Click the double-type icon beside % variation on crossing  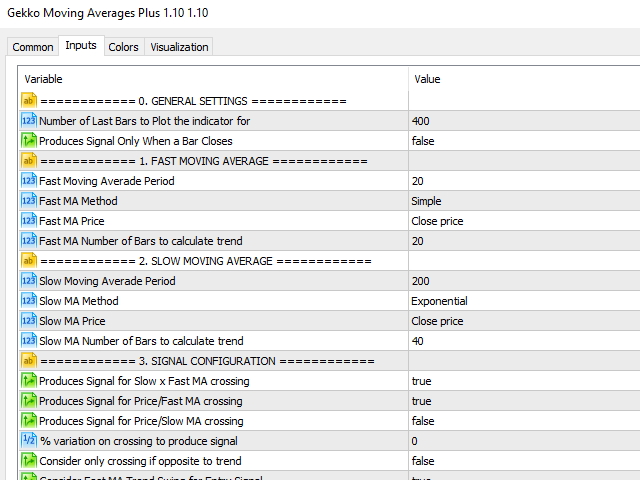tap(28, 441)
